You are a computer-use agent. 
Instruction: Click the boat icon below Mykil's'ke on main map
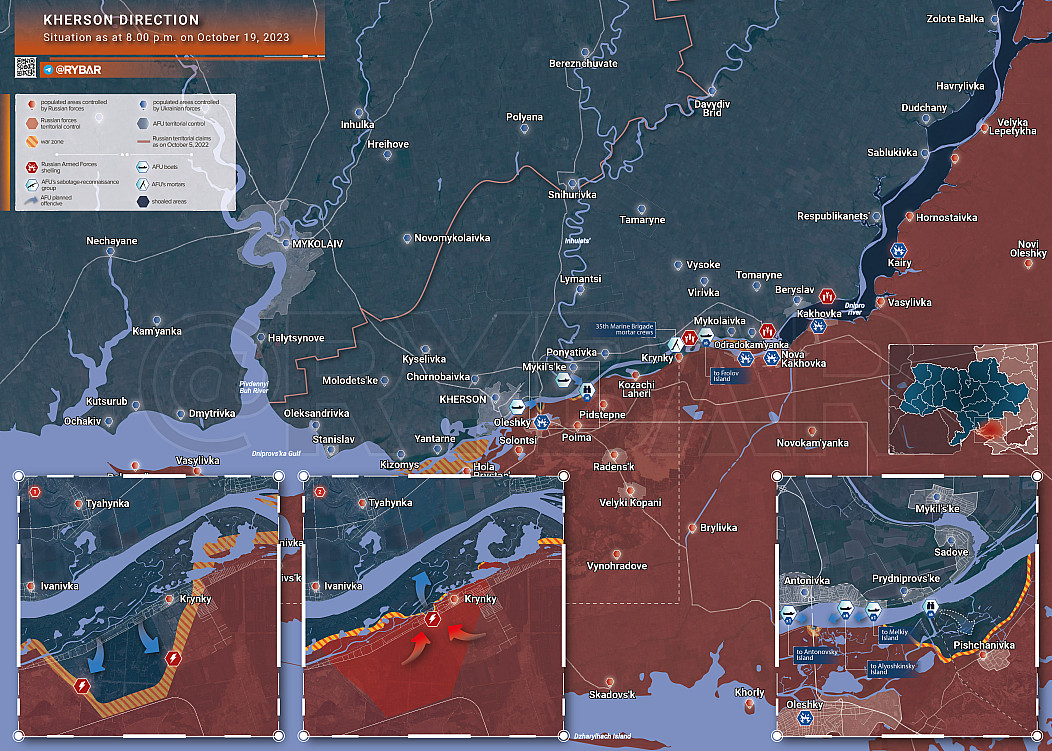pos(564,381)
